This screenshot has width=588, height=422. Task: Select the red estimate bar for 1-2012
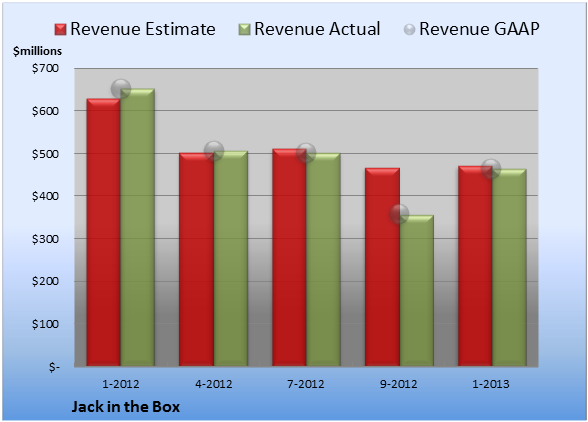click(x=104, y=232)
